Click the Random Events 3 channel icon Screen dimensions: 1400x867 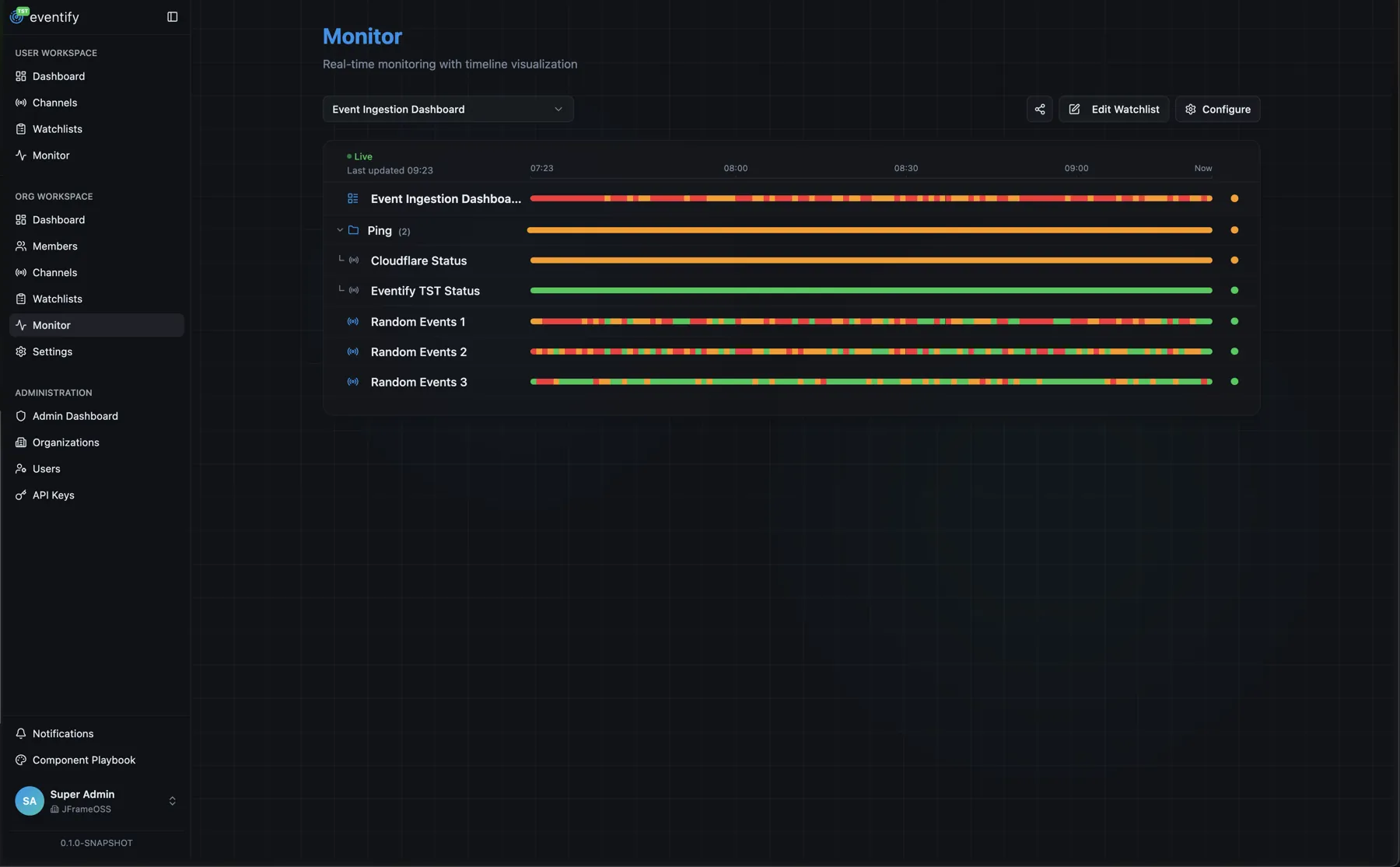tap(353, 382)
